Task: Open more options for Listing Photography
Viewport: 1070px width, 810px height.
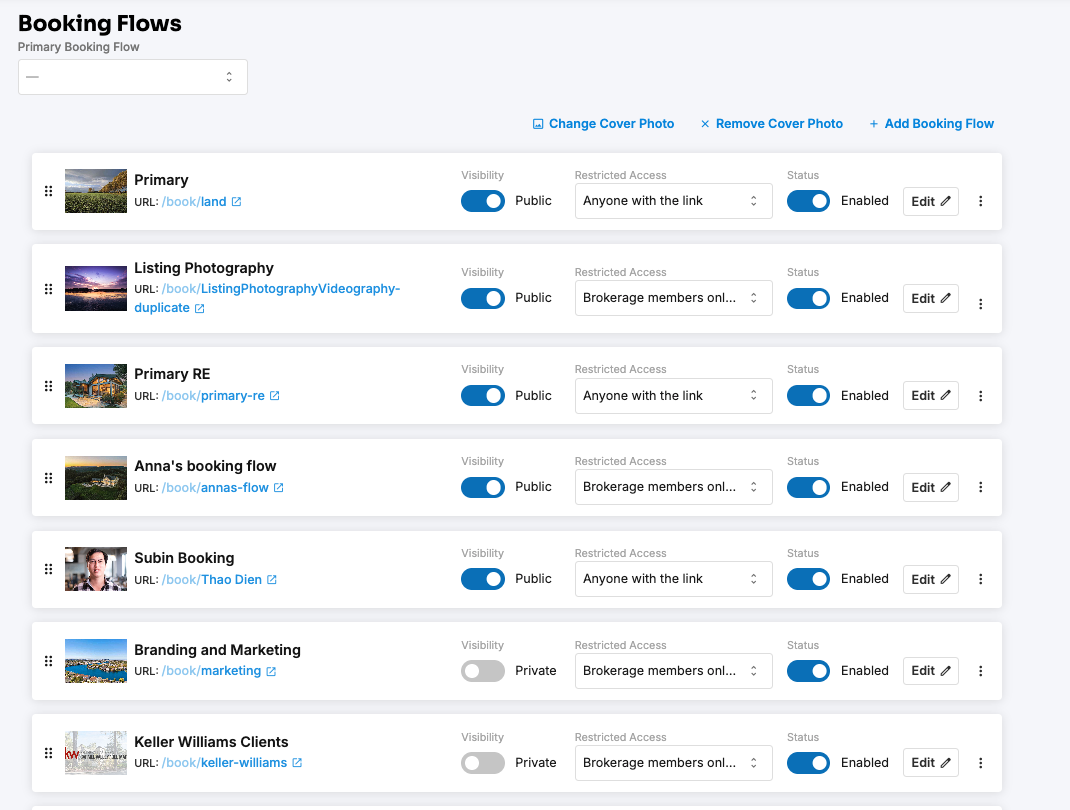Action: point(981,304)
